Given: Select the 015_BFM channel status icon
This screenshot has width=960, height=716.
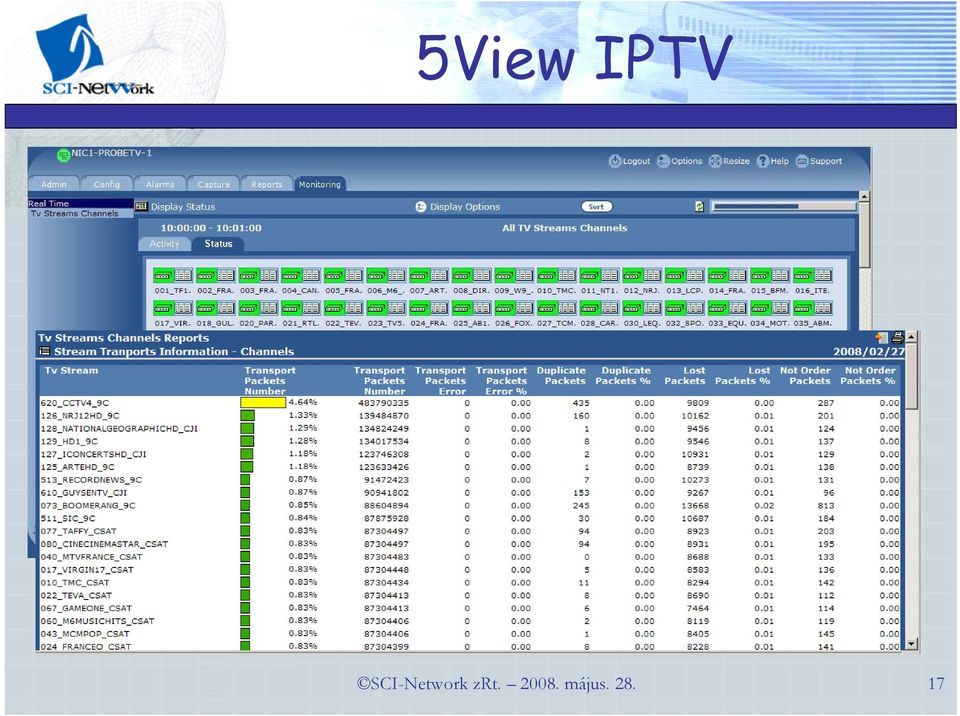Looking at the screenshot, I should click(x=770, y=275).
